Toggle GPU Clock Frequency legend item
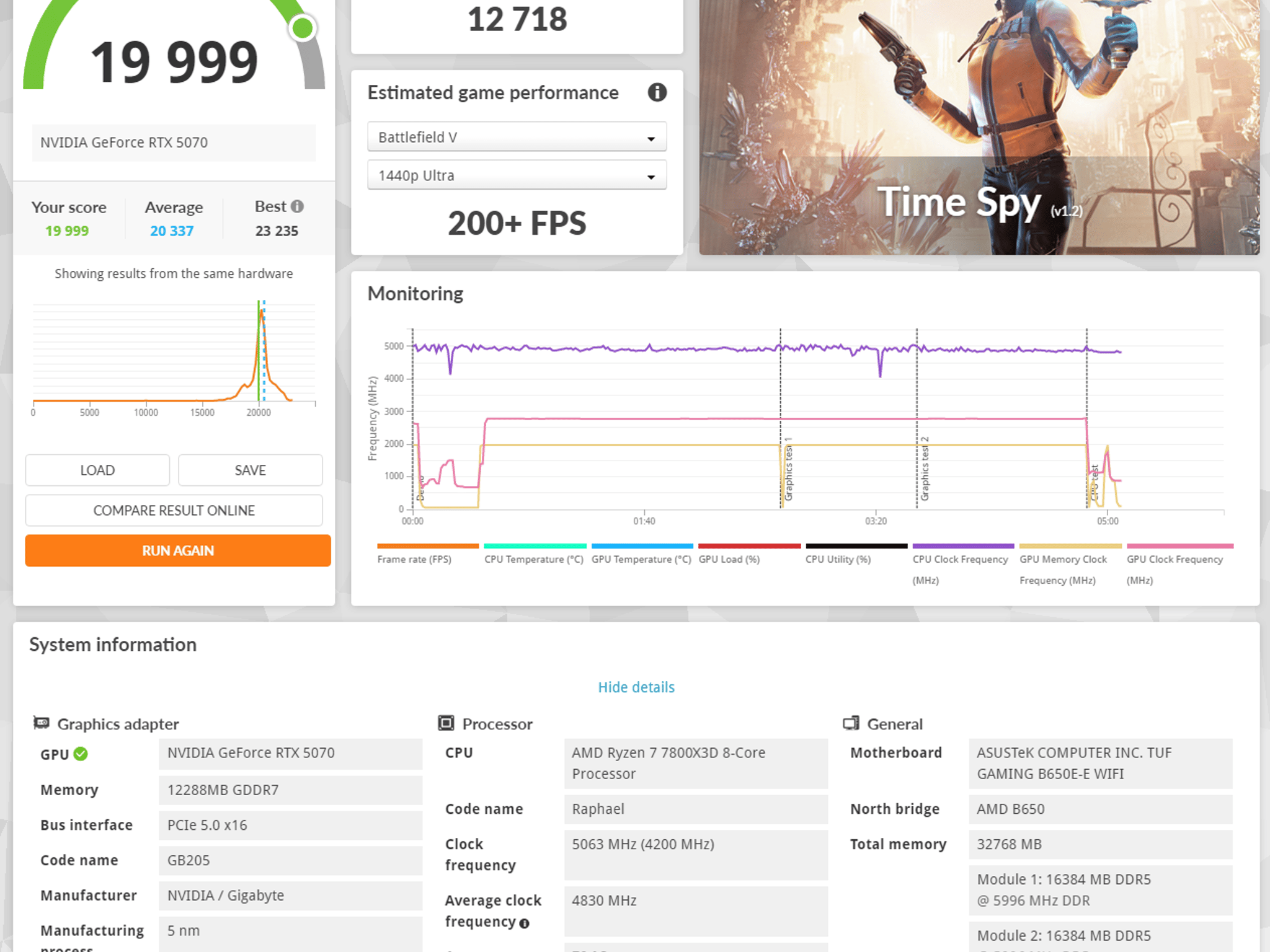 pos(1179,565)
